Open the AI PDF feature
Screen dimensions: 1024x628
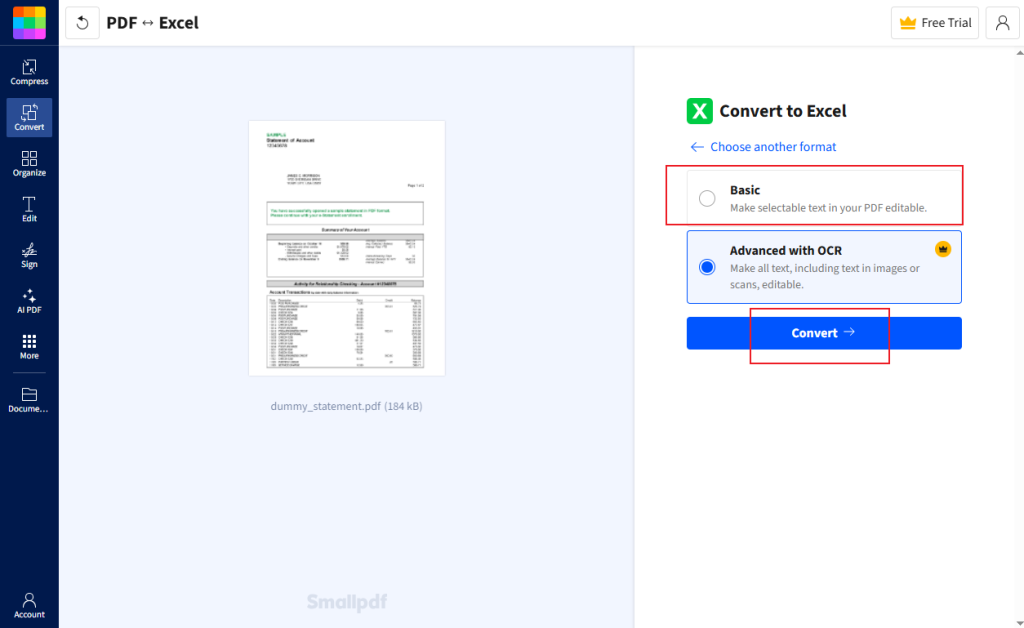(x=29, y=301)
